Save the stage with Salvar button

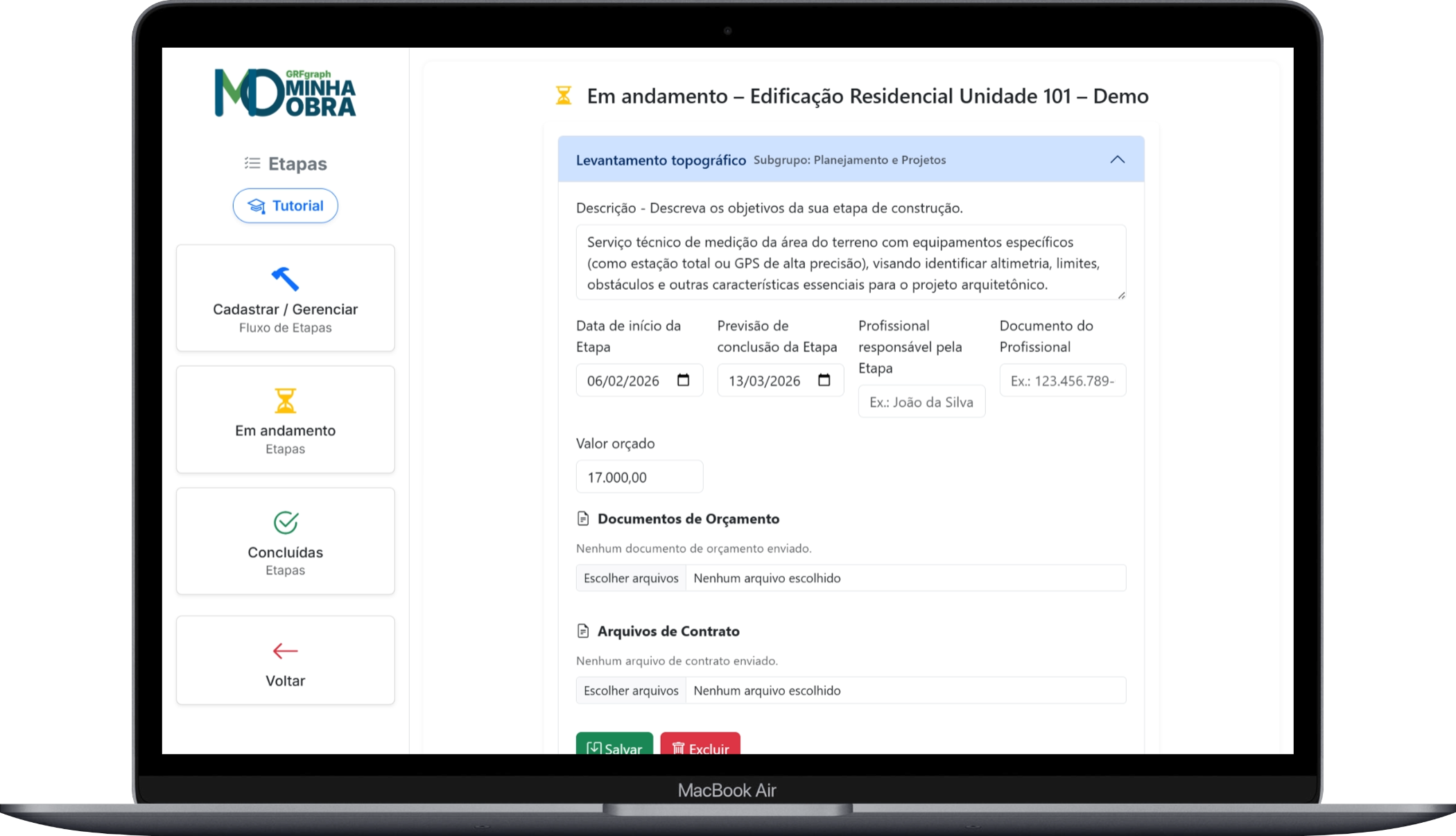point(614,745)
